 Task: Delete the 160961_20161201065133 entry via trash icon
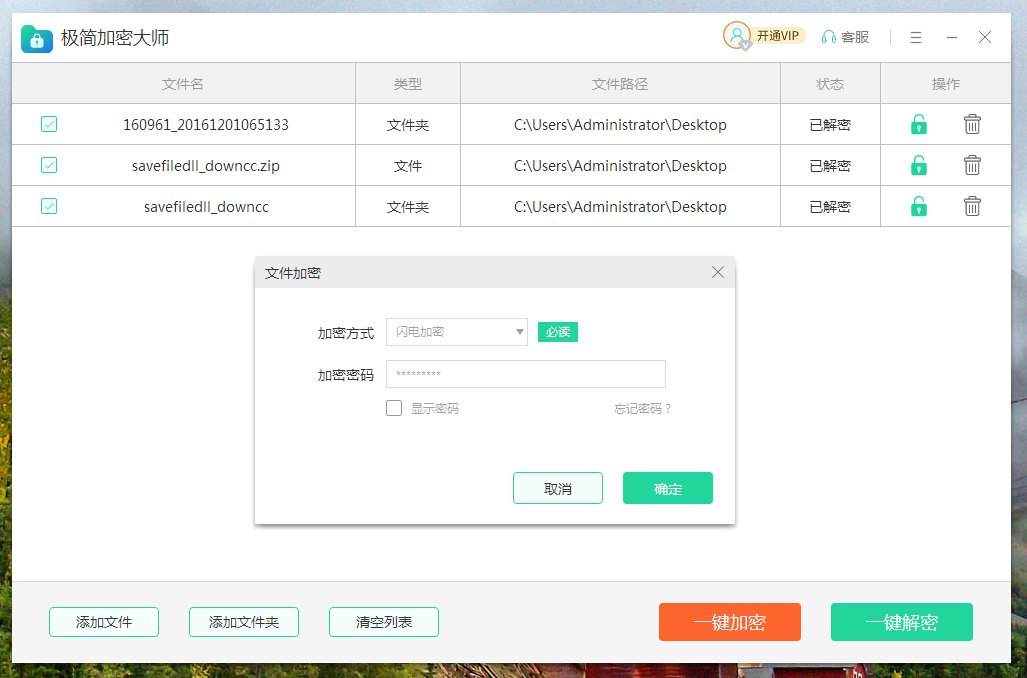pos(972,124)
